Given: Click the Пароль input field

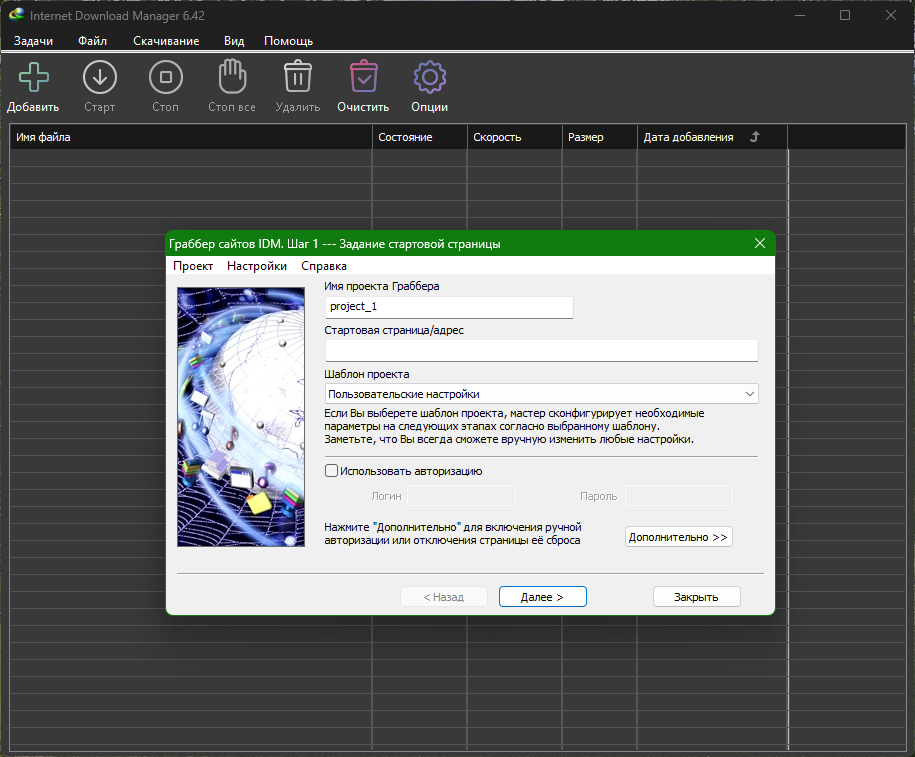Looking at the screenshot, I should point(679,496).
